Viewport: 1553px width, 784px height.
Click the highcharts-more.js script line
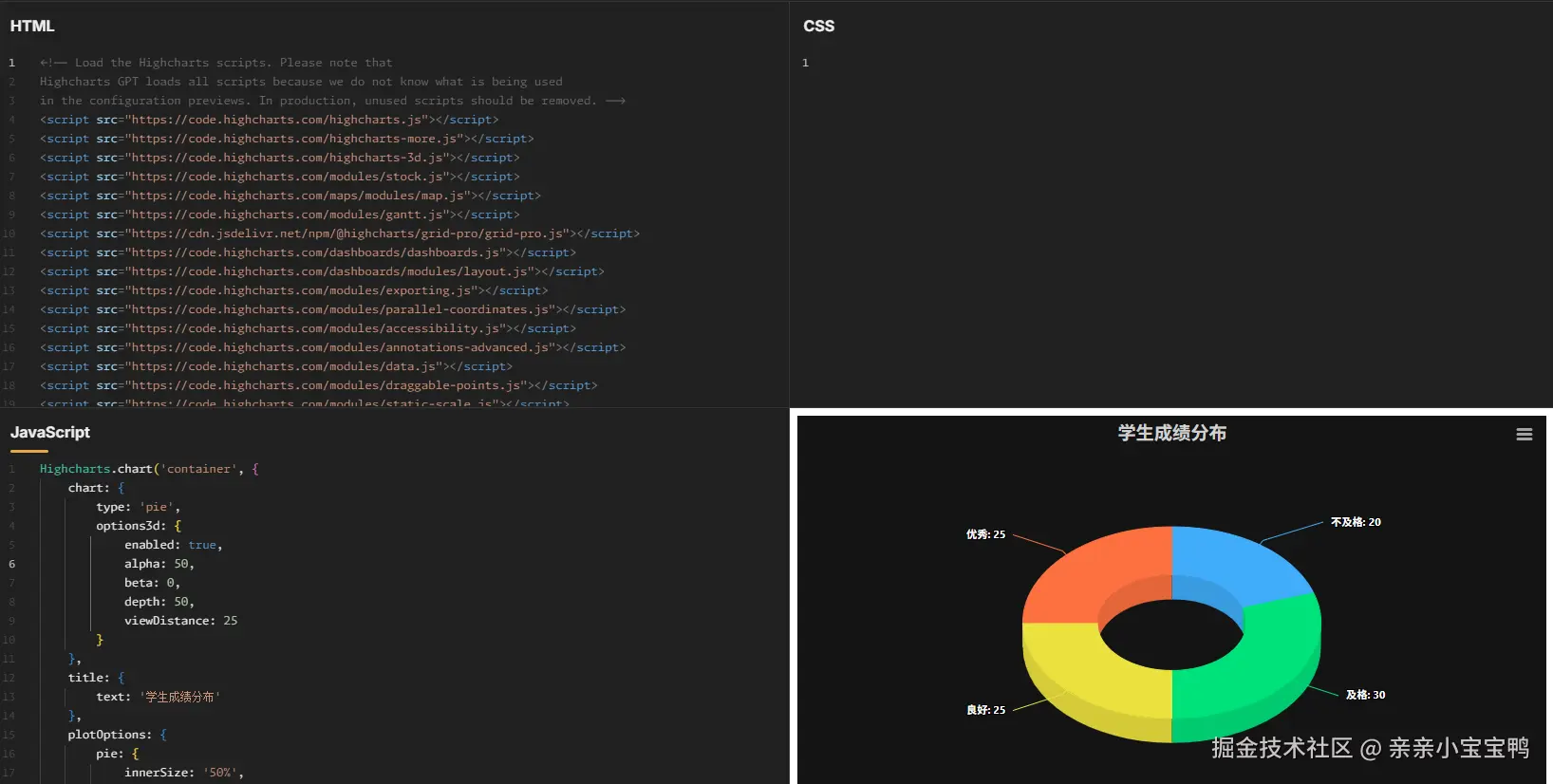point(287,139)
